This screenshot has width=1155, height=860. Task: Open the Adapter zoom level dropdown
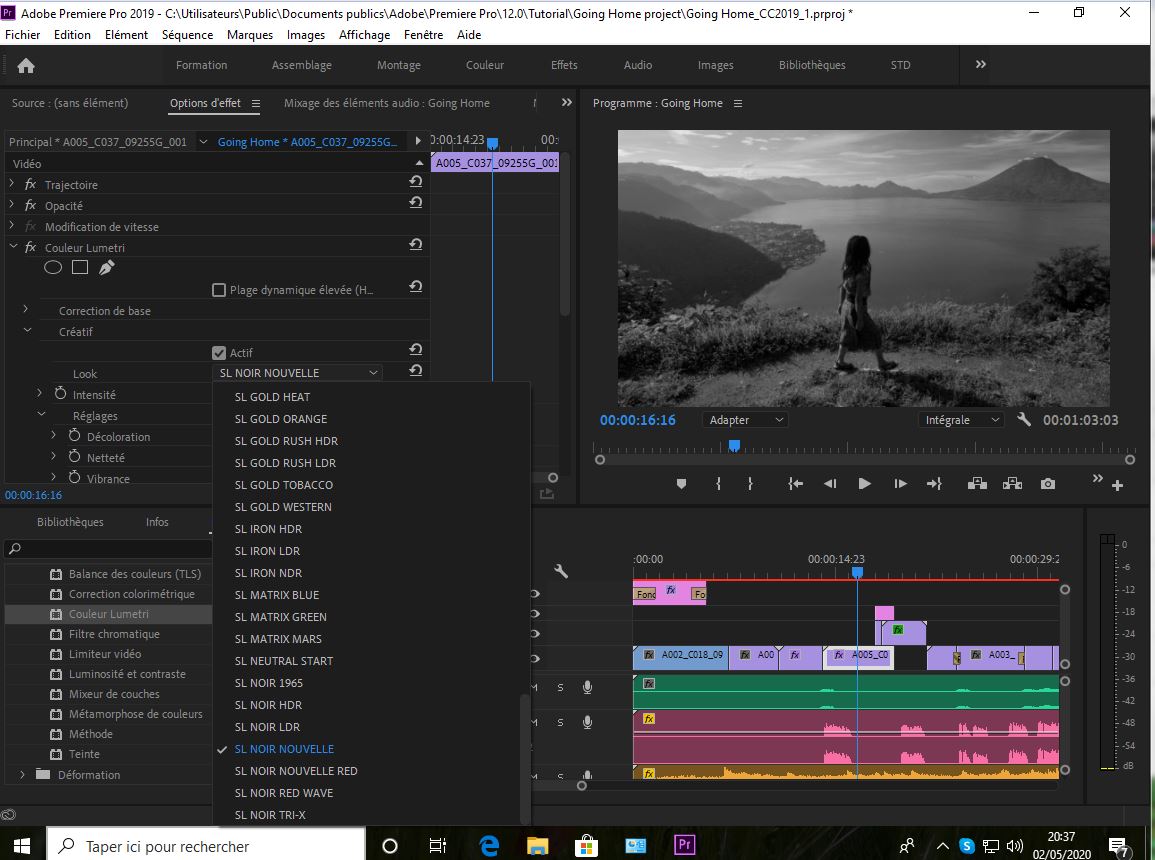point(745,420)
